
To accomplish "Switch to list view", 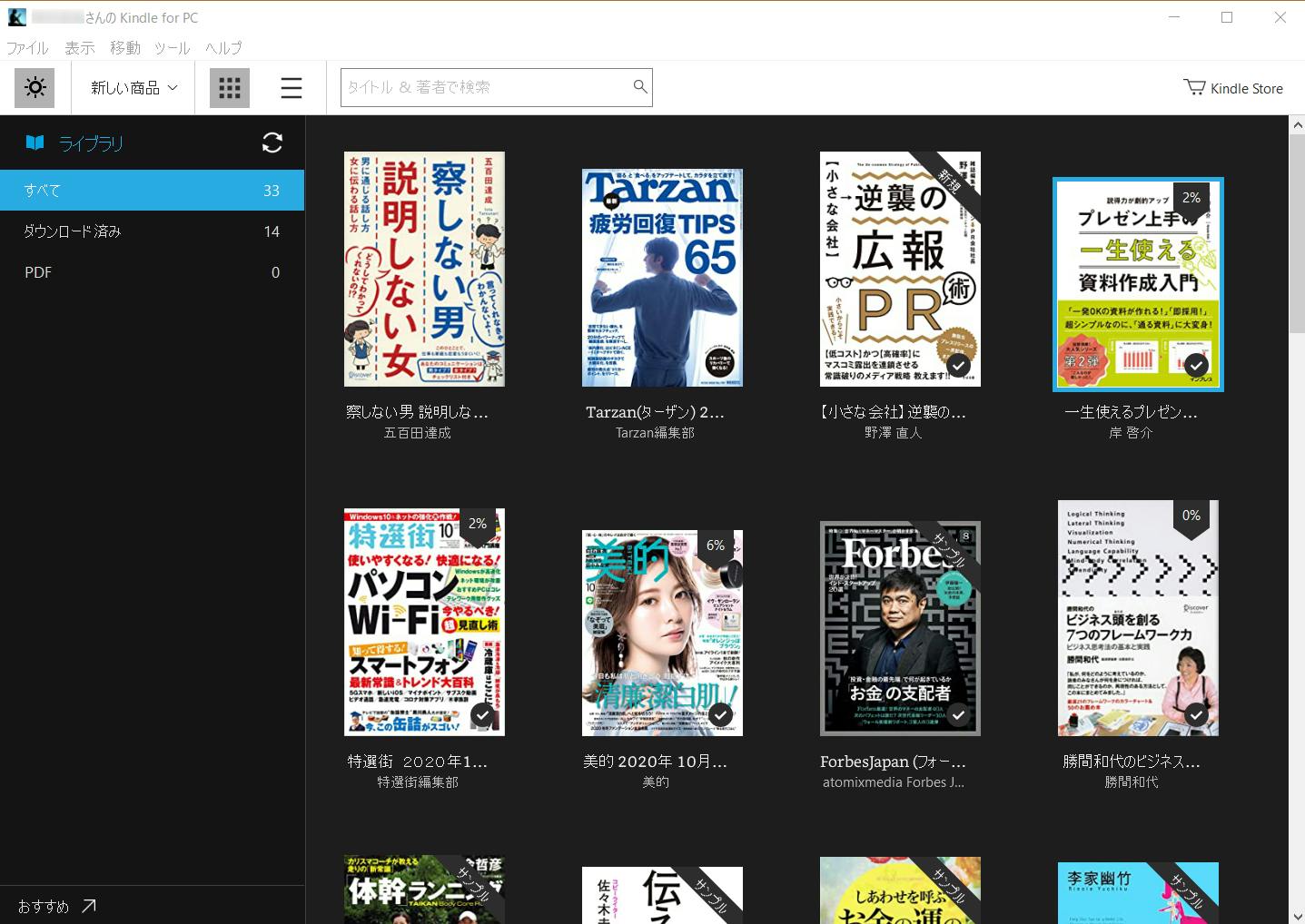I will pyautogui.click(x=291, y=87).
